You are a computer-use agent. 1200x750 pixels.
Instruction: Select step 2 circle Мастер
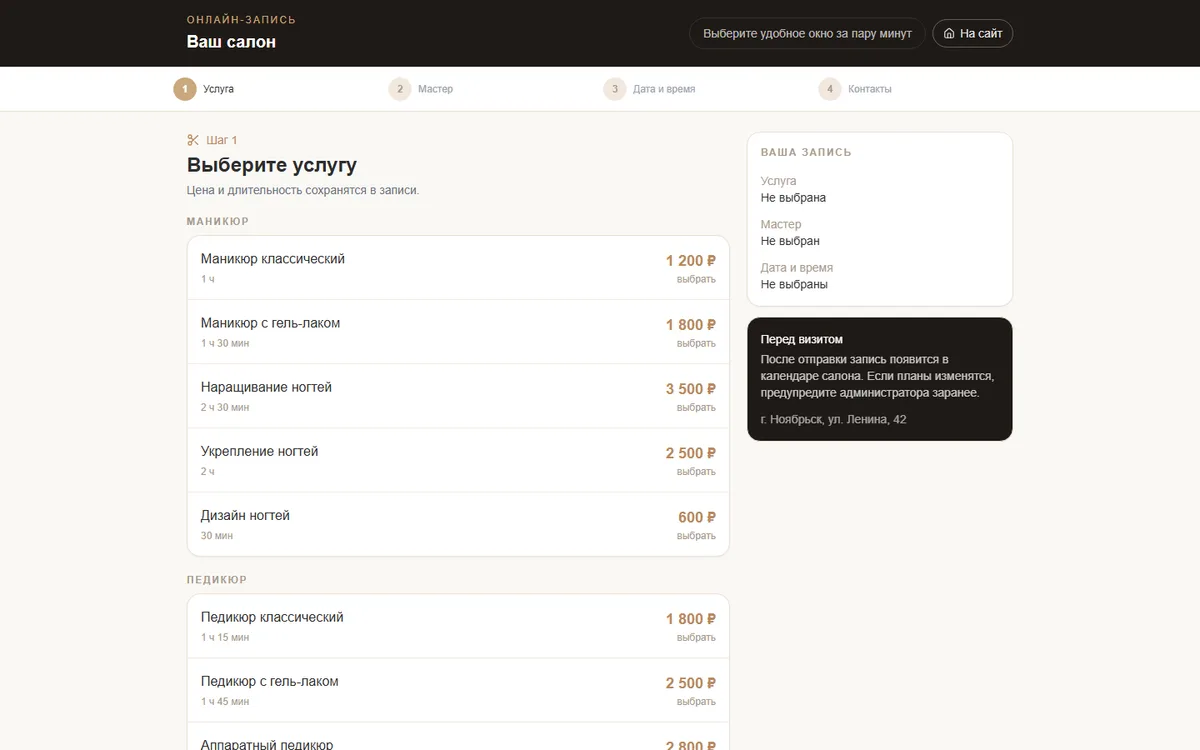400,89
